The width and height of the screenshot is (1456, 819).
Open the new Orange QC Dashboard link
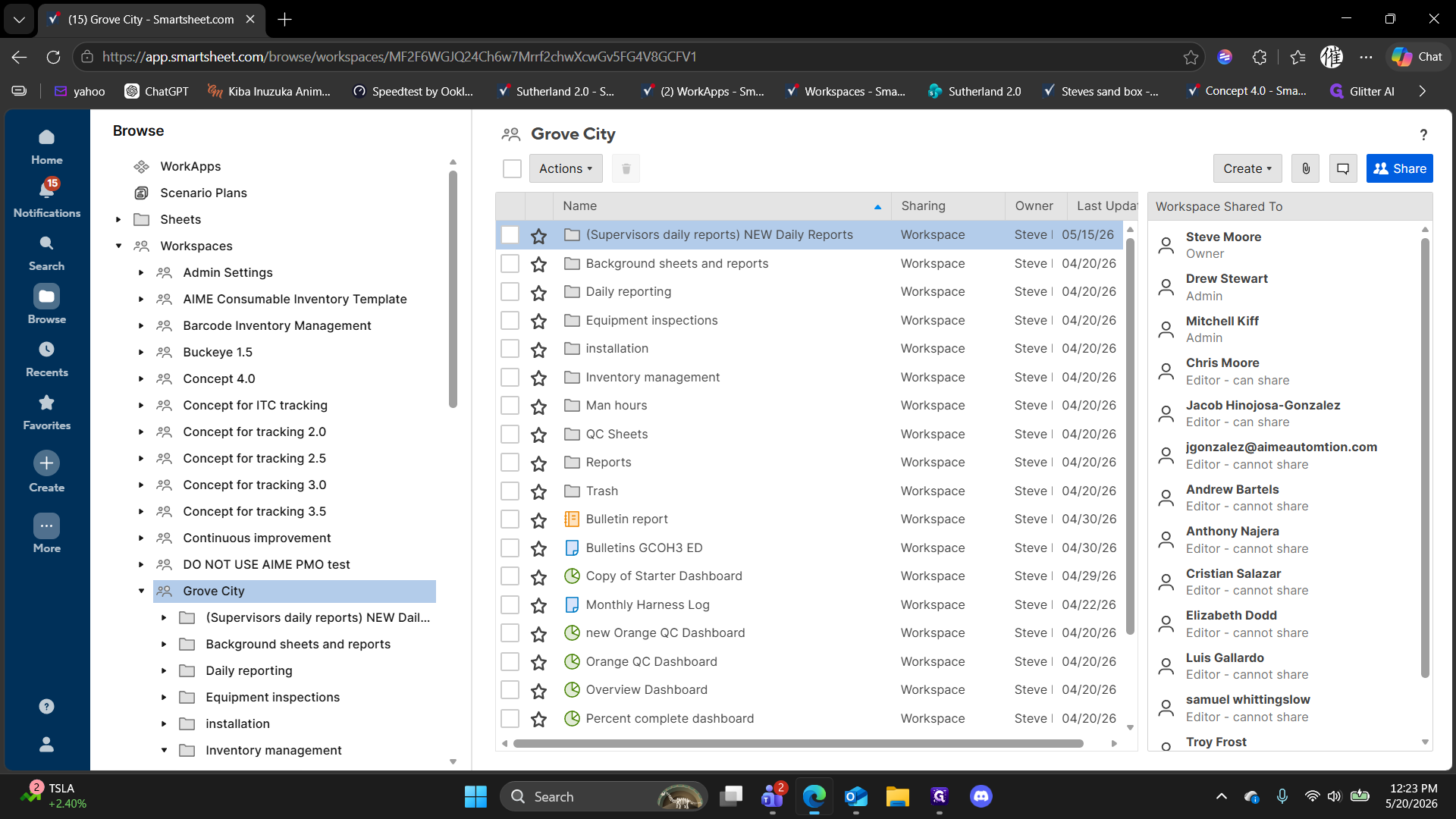coord(665,633)
